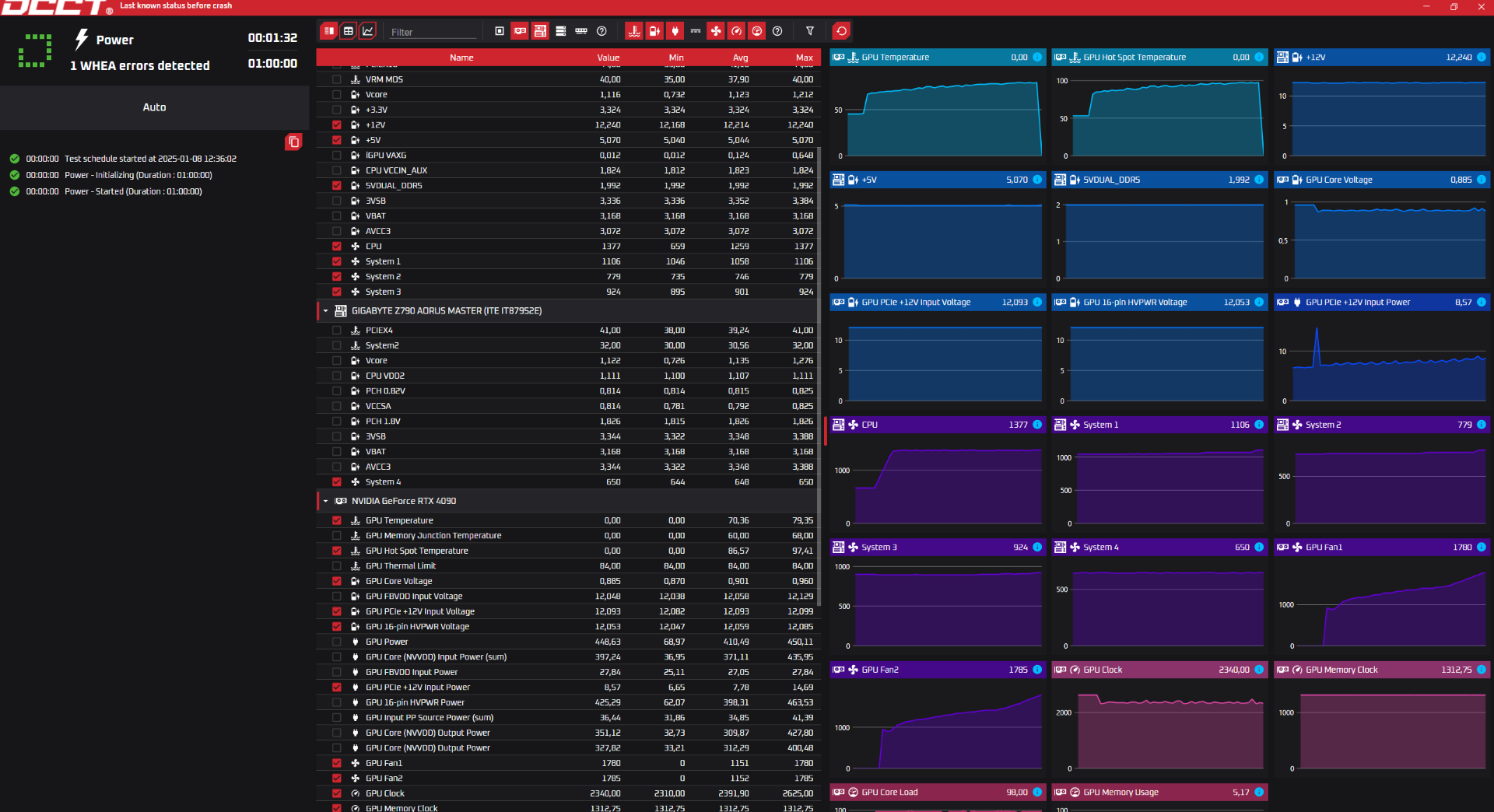The image size is (1494, 812).
Task: Toggle the temperature sensor type icon
Action: 634,31
